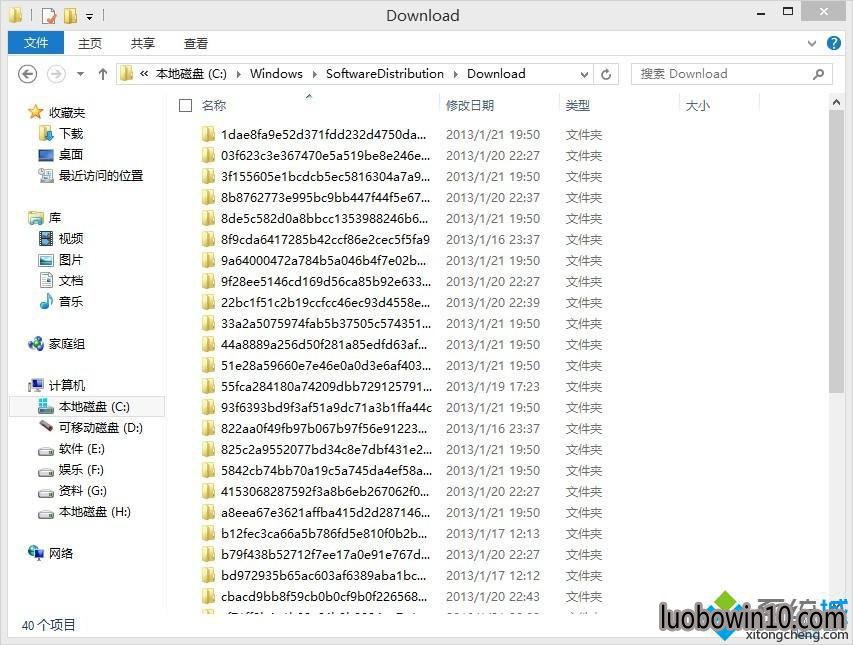Click folder icon of 22bc1f51c2b19ccfcc46ec93d4558e...

point(208,302)
